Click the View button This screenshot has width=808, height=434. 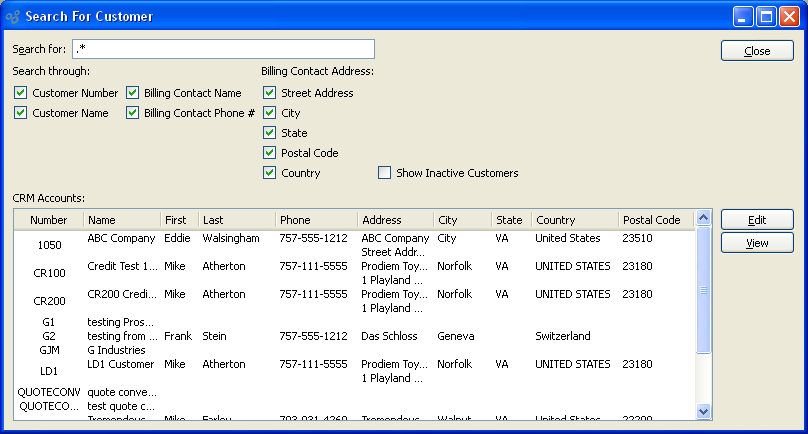point(757,243)
